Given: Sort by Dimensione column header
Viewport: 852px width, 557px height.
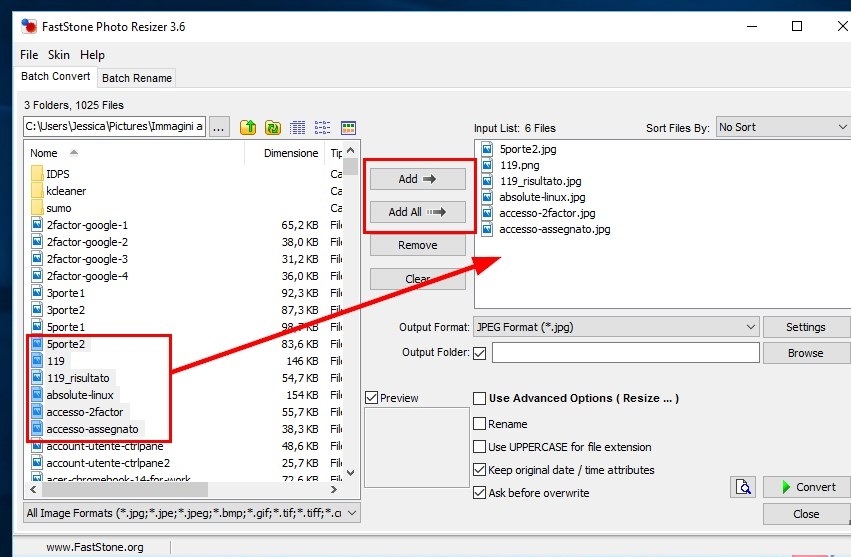Looking at the screenshot, I should click(x=291, y=153).
